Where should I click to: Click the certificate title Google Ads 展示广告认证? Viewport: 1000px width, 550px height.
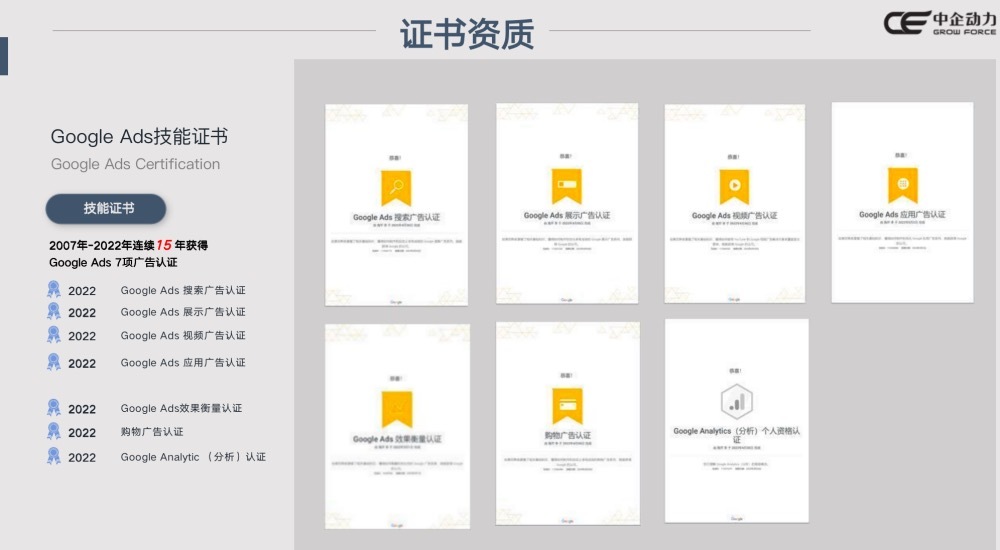click(567, 216)
